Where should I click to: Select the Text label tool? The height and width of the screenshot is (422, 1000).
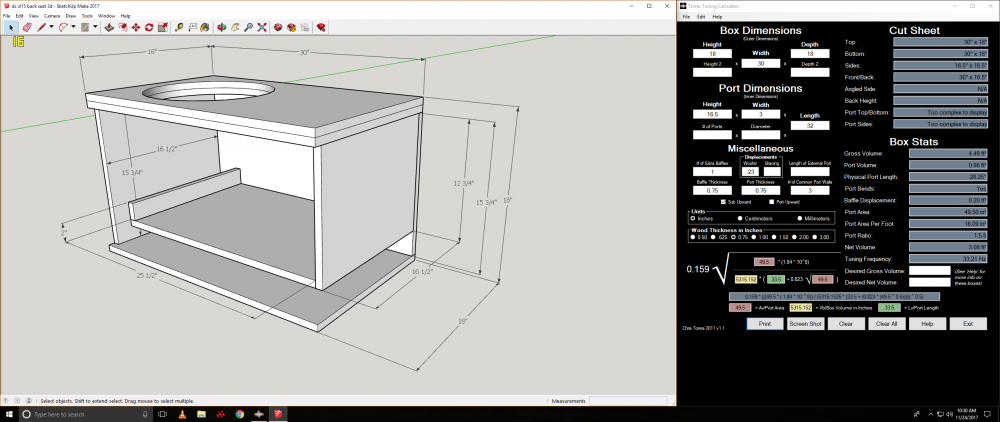193,27
